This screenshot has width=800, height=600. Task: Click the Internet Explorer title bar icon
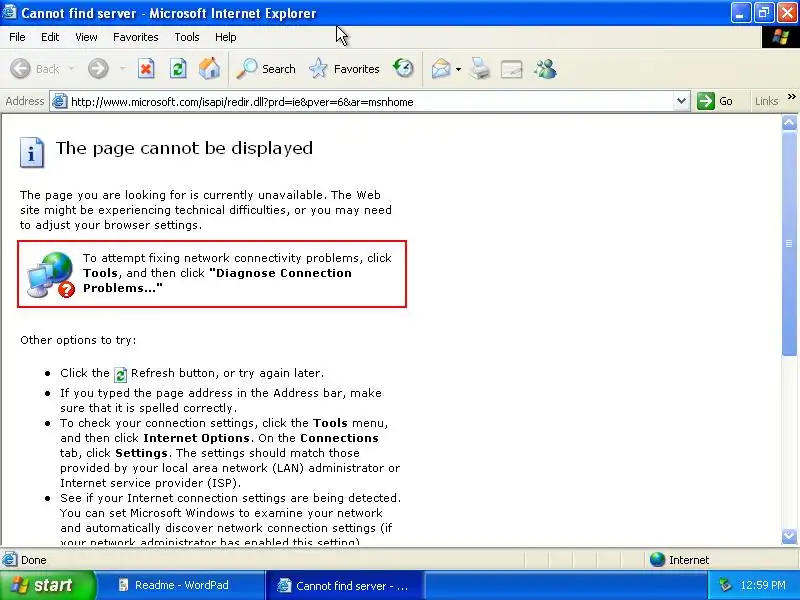coord(10,12)
